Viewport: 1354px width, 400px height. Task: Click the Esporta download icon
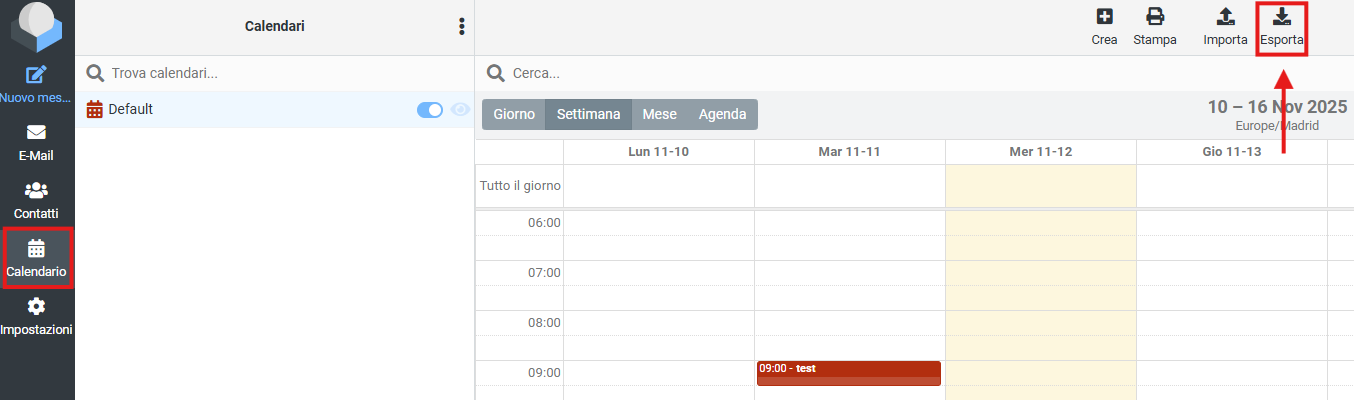(1281, 17)
